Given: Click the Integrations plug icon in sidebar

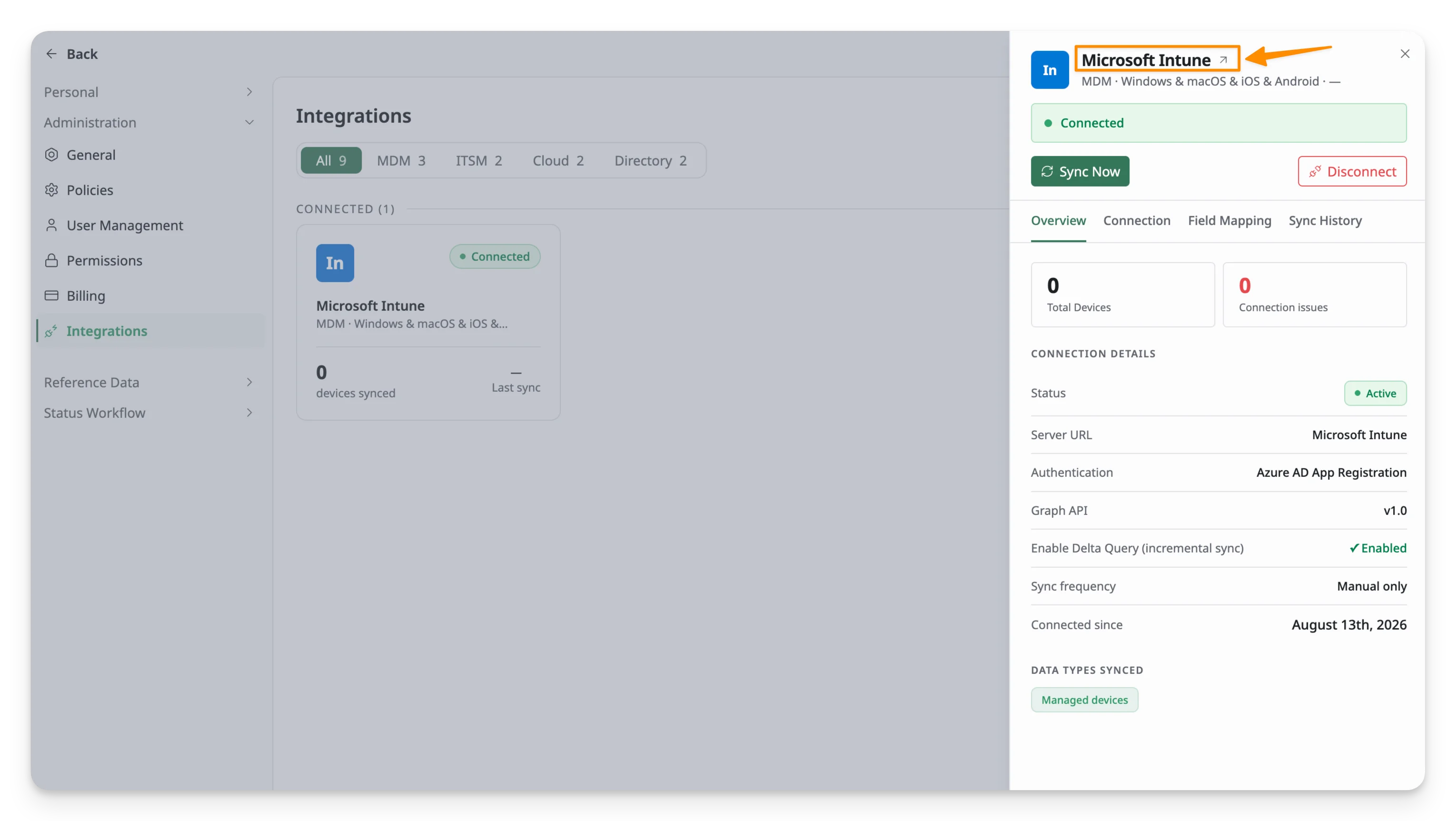Looking at the screenshot, I should tap(51, 331).
